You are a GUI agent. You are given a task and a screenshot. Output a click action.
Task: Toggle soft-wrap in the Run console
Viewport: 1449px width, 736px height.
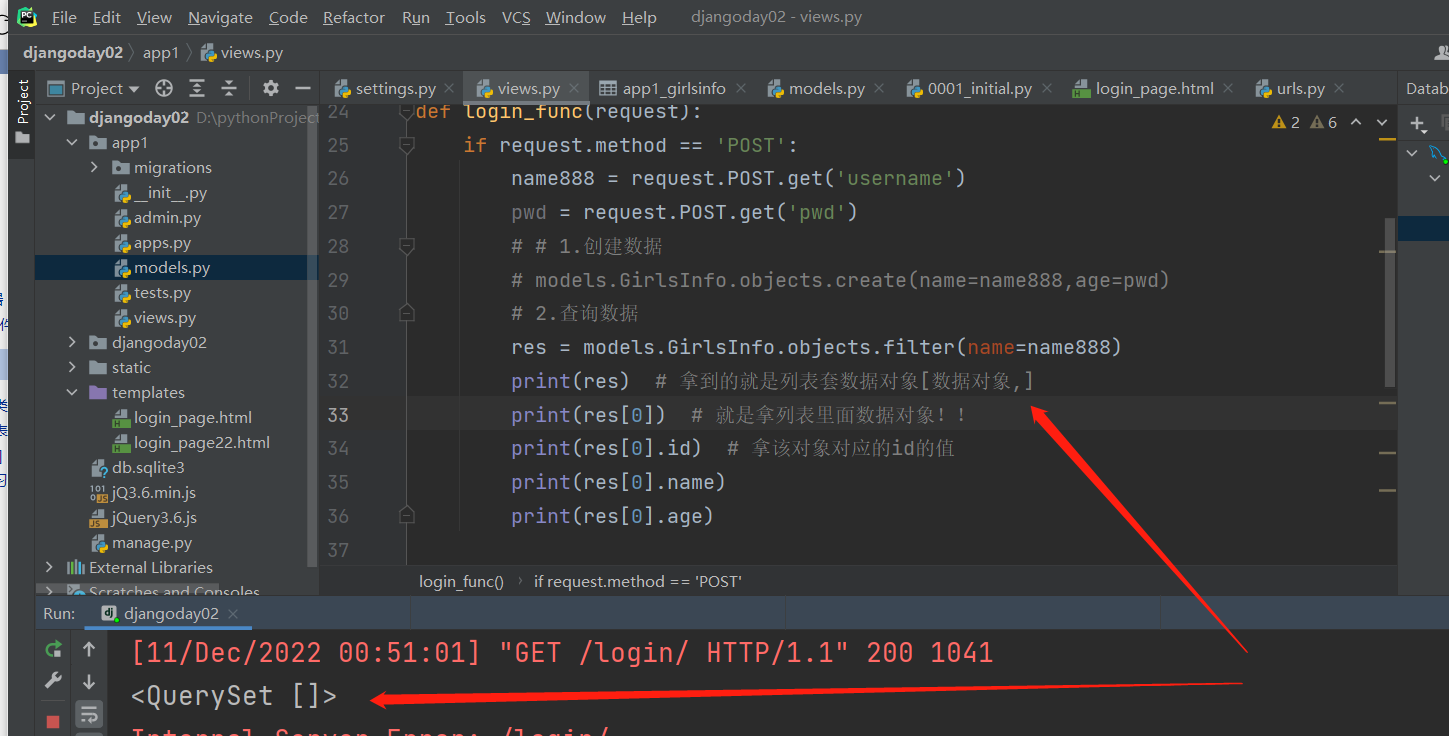point(89,714)
